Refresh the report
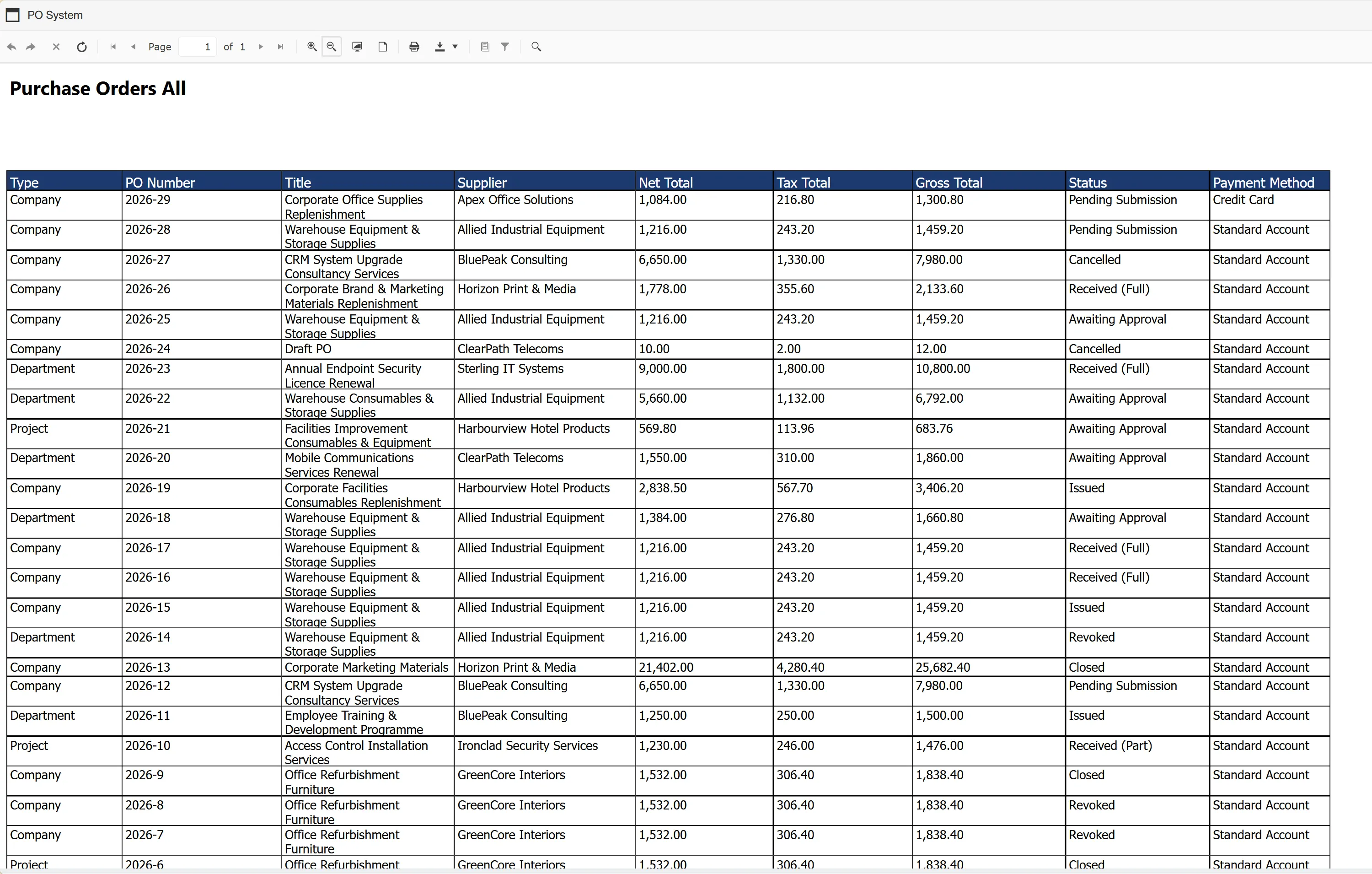This screenshot has width=1372, height=874. pyautogui.click(x=82, y=47)
